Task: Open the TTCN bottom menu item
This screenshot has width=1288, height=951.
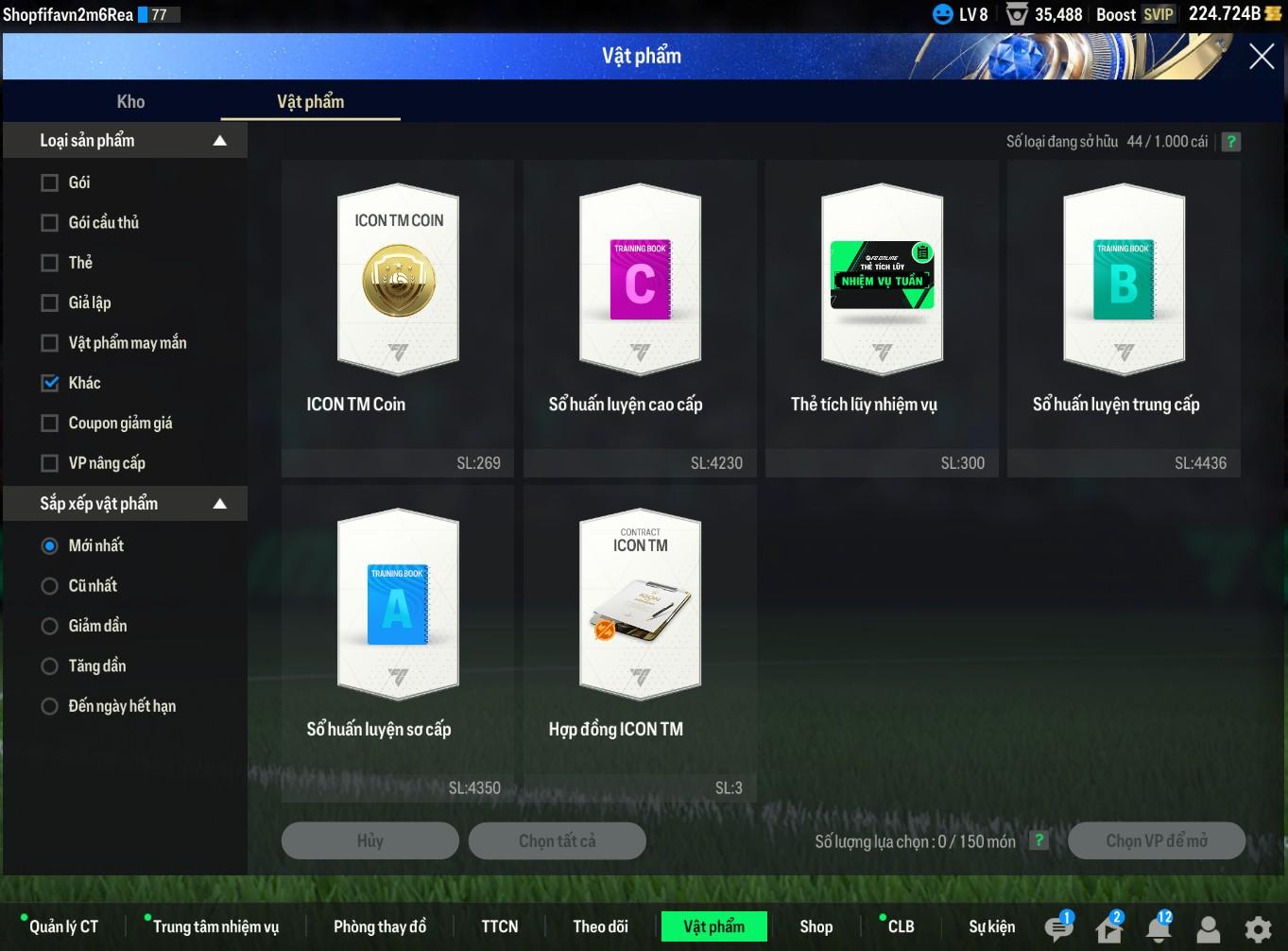Action: coord(499,926)
